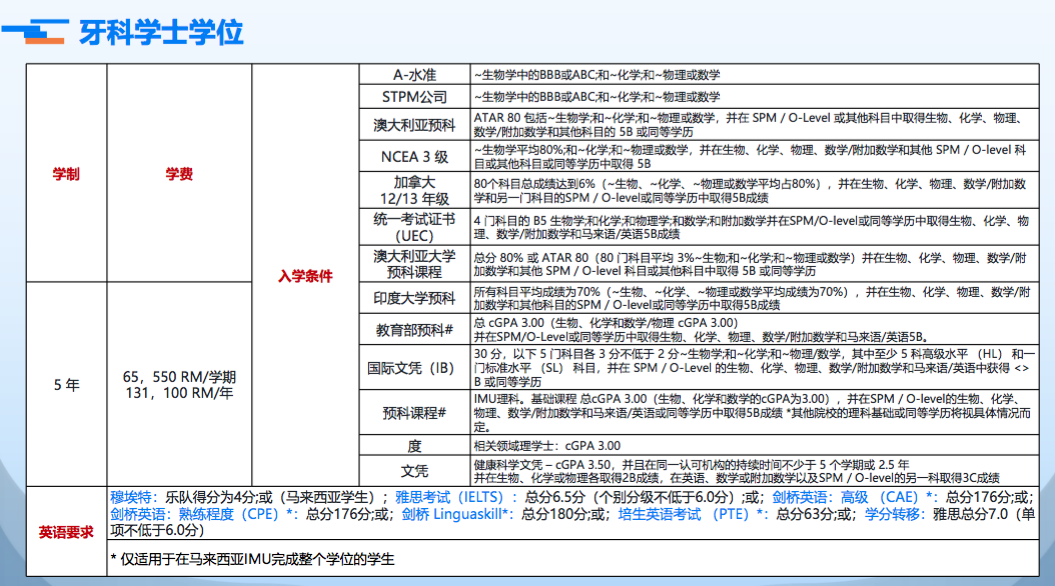Click the 牙科学士学位 slide title
The image size is (1055, 586).
pyautogui.click(x=161, y=32)
